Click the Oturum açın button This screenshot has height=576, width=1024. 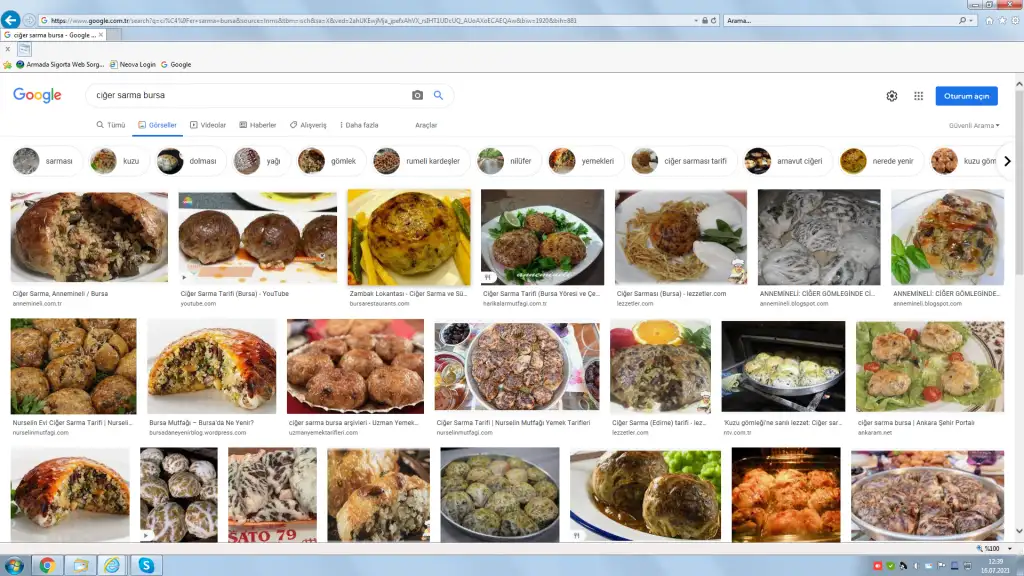coord(964,95)
